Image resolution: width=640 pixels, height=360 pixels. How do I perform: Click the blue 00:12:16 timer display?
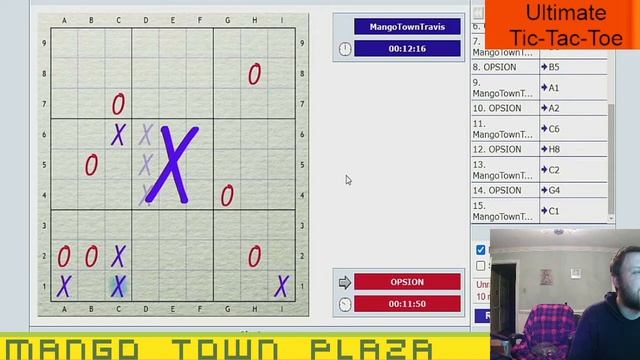click(x=407, y=49)
